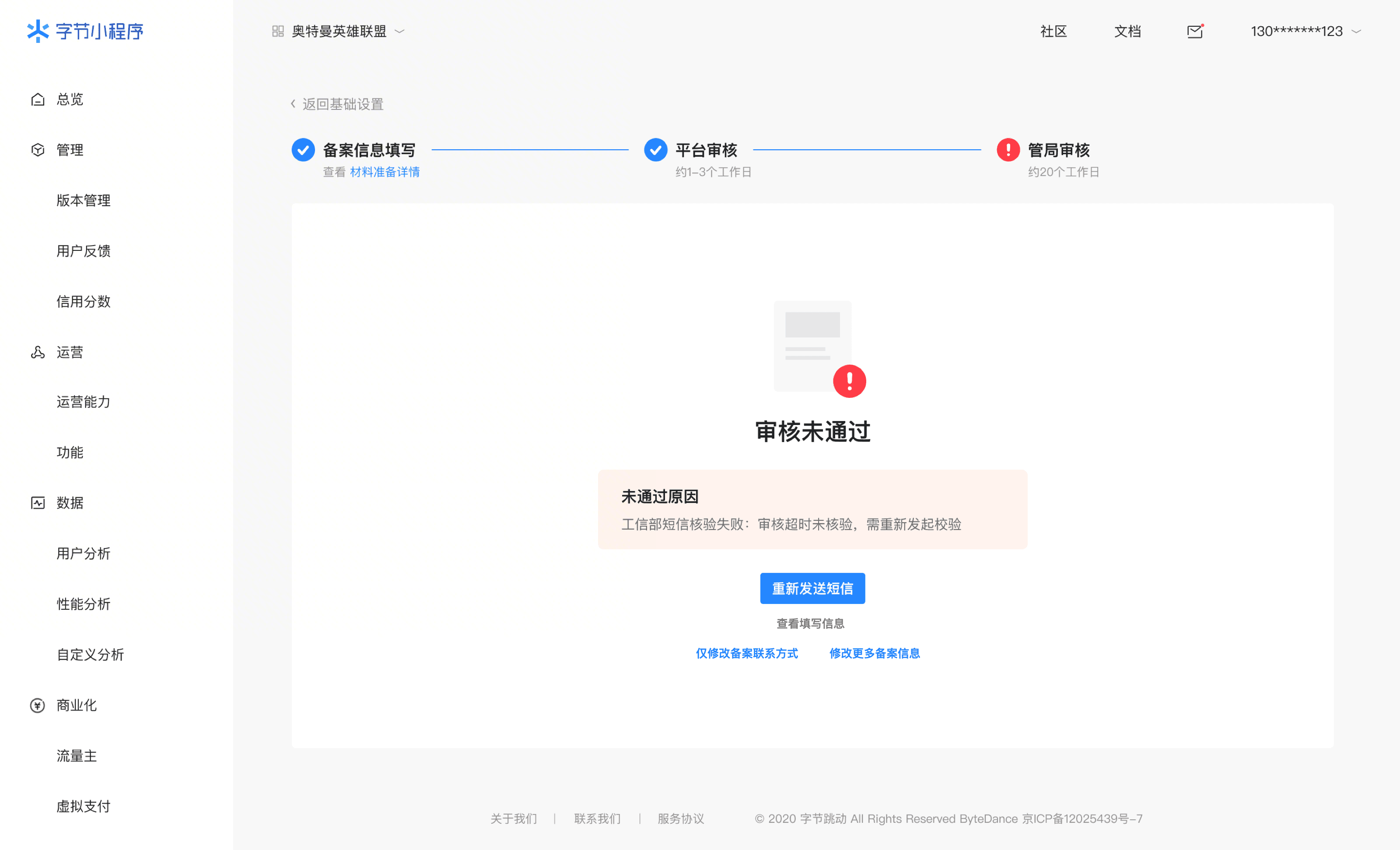Image resolution: width=1400 pixels, height=850 pixels.
Task: Click the 数据 chart icon in sidebar
Action: coord(38,503)
